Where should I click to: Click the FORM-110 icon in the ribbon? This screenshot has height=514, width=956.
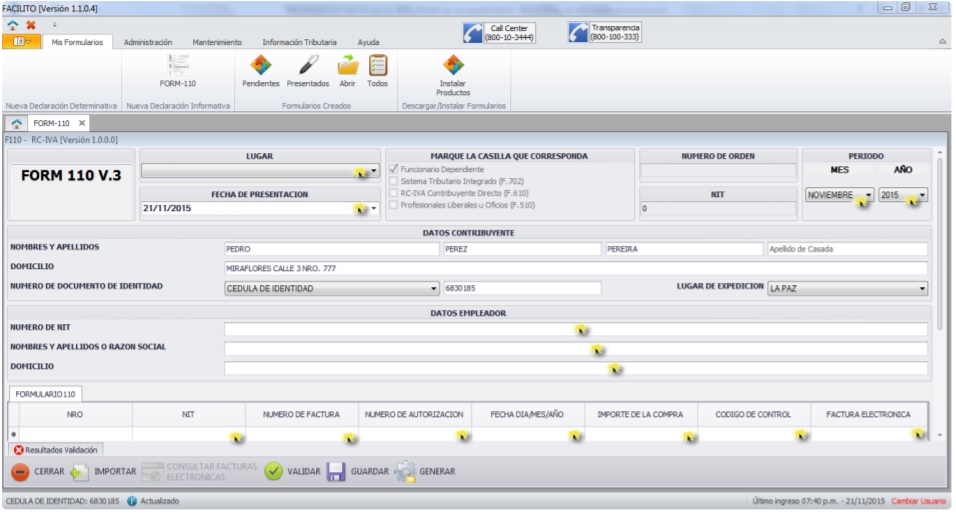[x=177, y=66]
